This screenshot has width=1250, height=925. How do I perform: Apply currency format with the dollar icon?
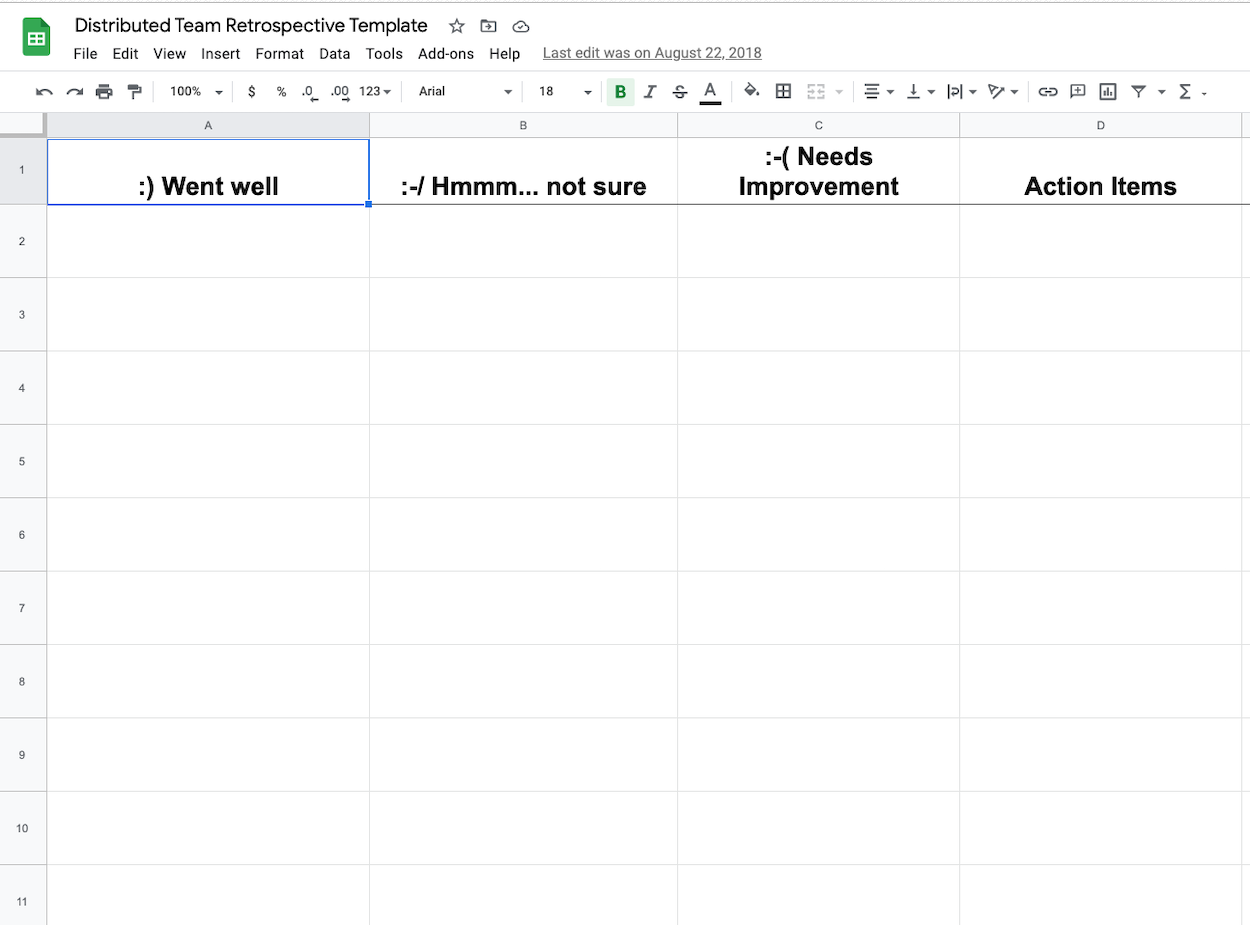(251, 91)
